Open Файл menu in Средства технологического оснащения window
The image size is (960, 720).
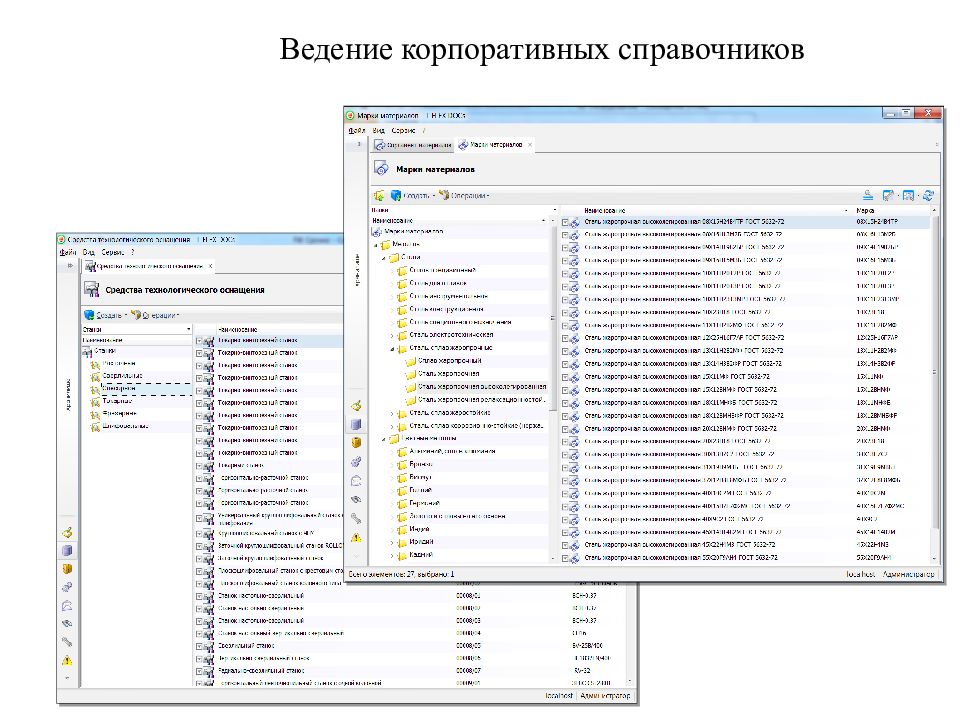coord(67,252)
